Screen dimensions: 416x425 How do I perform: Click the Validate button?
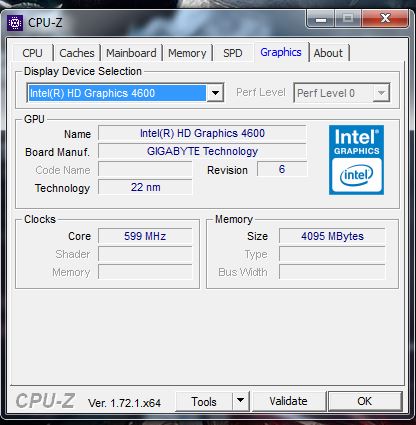[289, 401]
